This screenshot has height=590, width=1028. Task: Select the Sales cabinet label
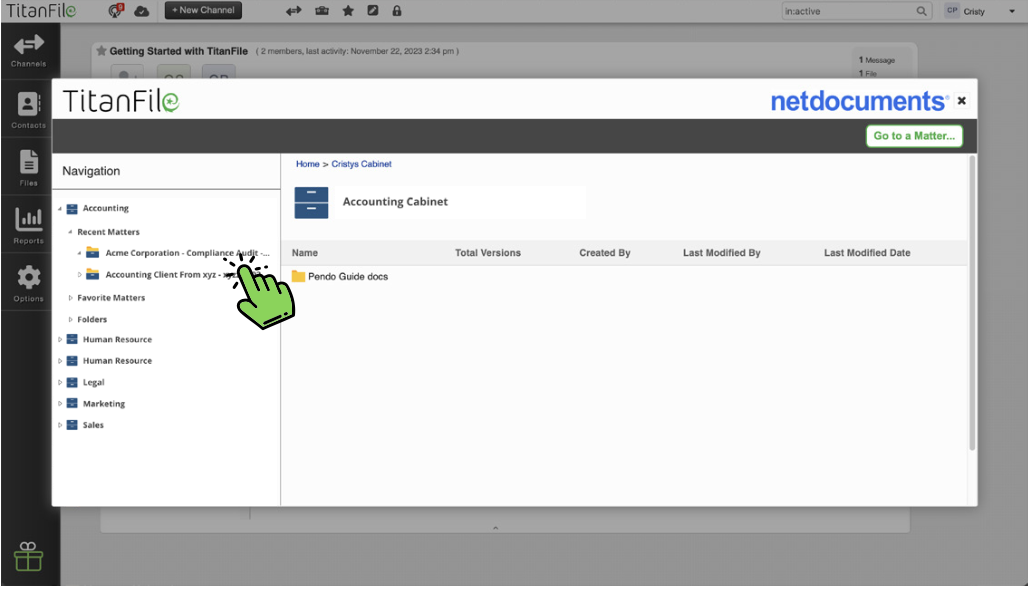[x=93, y=425]
